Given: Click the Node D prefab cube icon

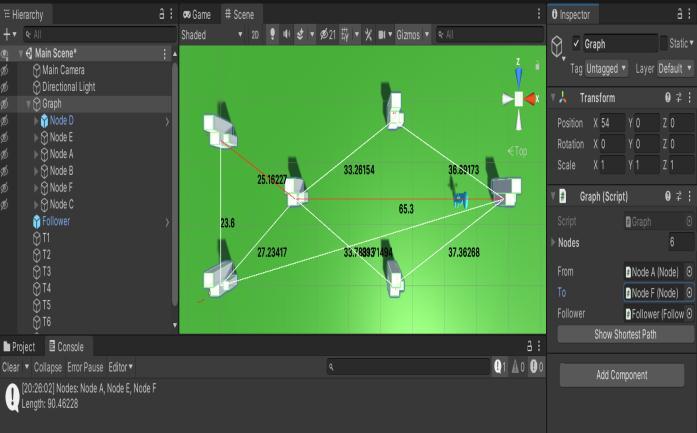Looking at the screenshot, I should (44, 121).
